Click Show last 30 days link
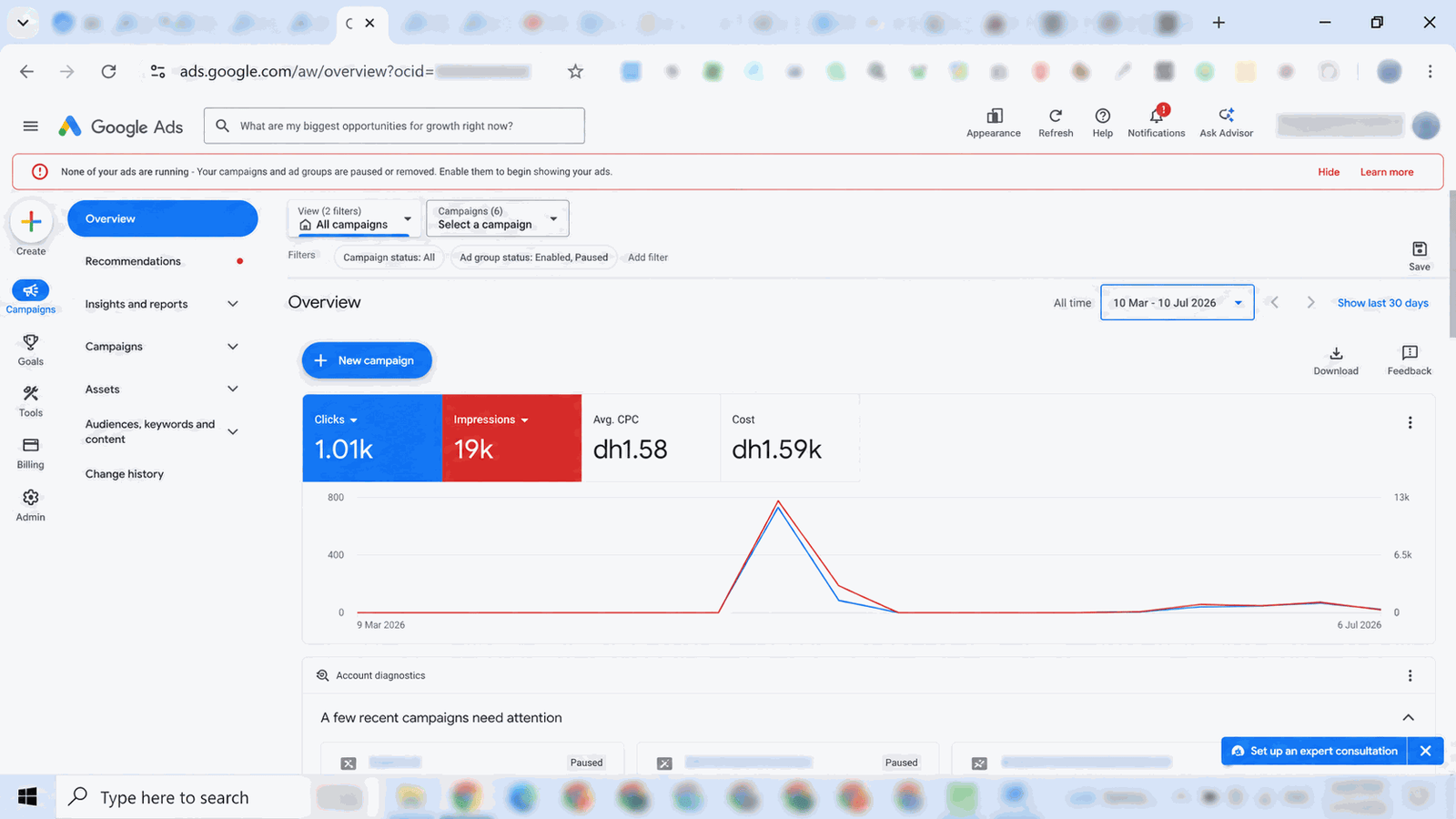The width and height of the screenshot is (1456, 819). click(1382, 303)
